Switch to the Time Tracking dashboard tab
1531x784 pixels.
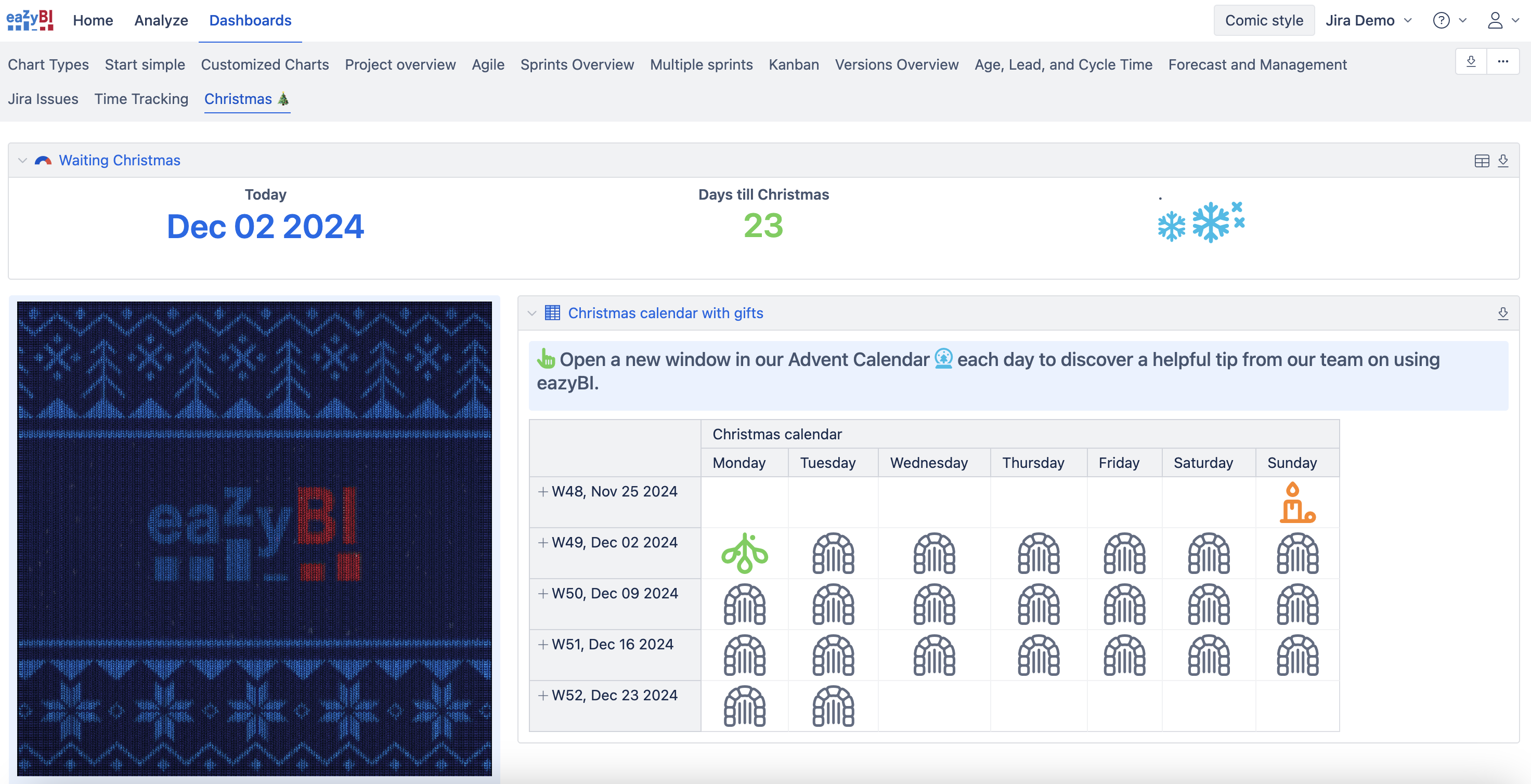click(x=141, y=99)
